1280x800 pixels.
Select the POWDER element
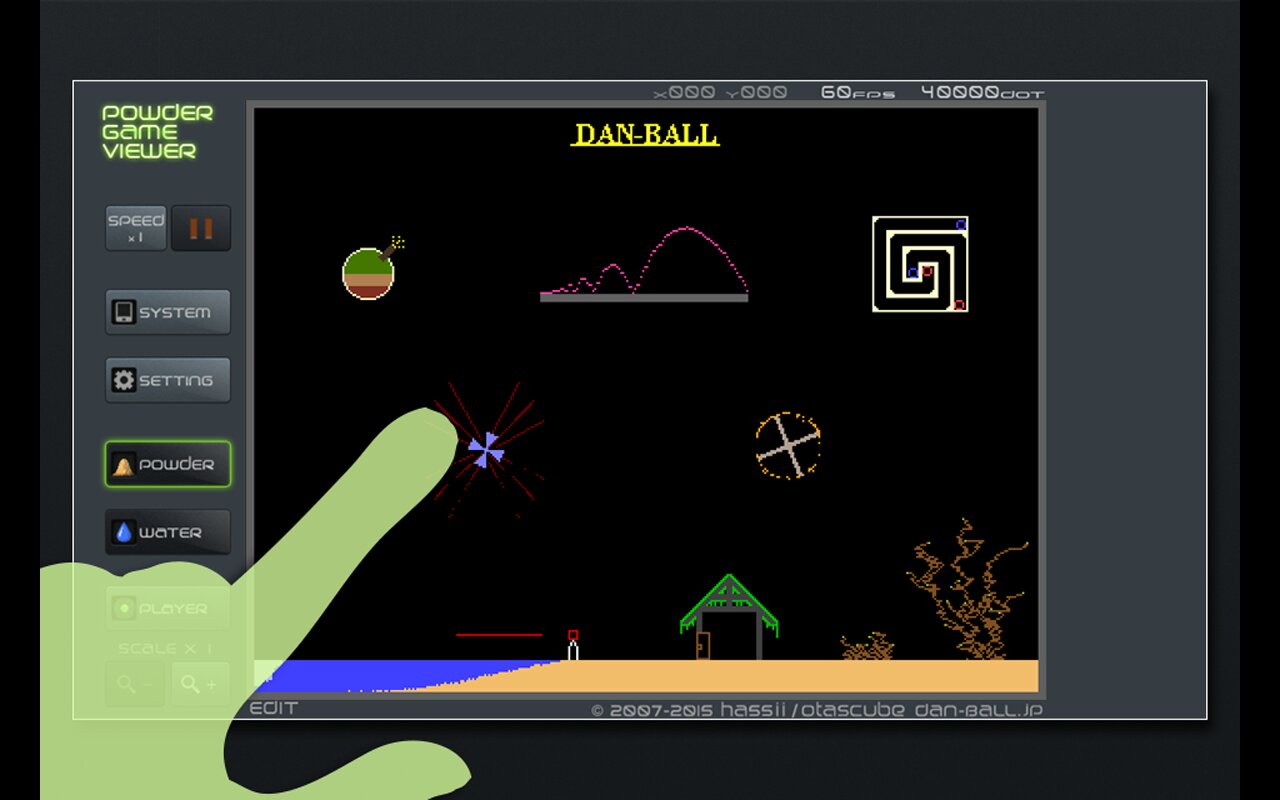point(168,464)
